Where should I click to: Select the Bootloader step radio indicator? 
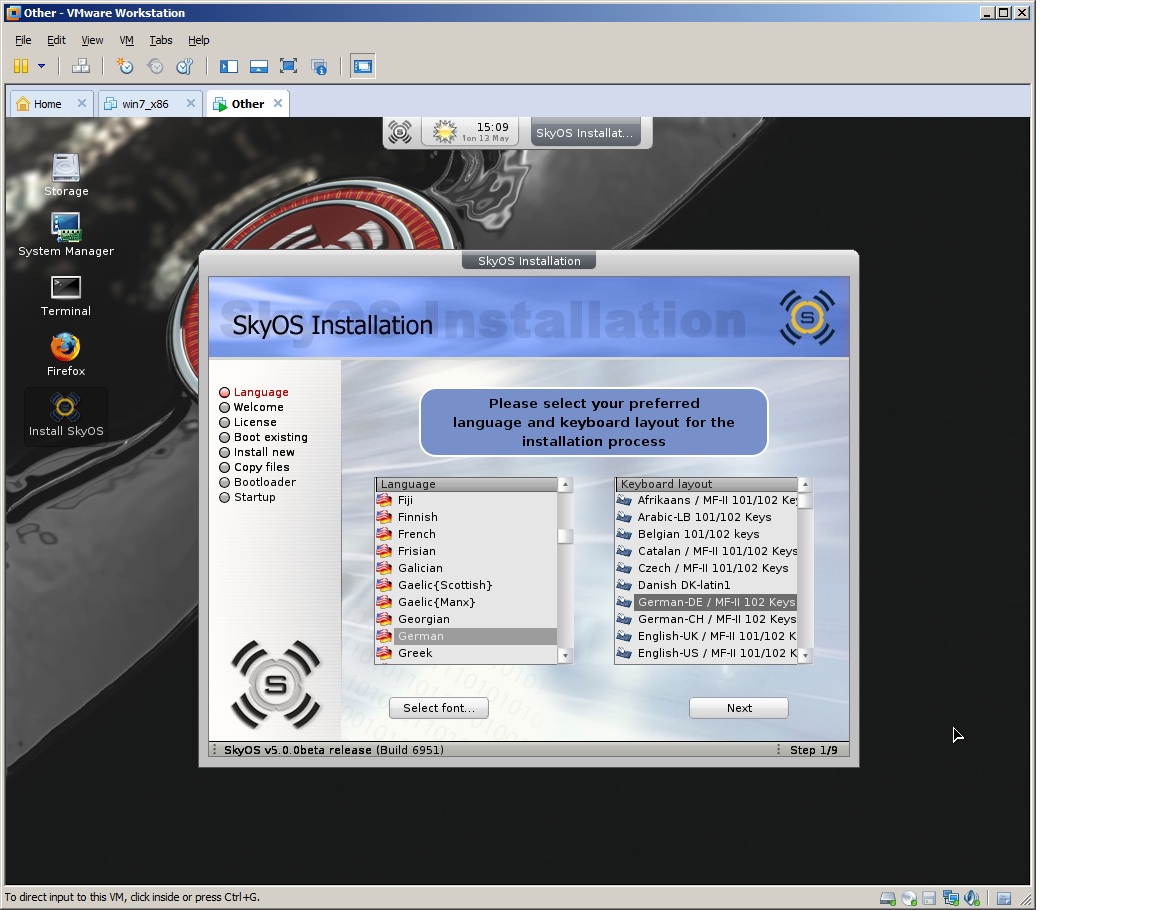(225, 482)
